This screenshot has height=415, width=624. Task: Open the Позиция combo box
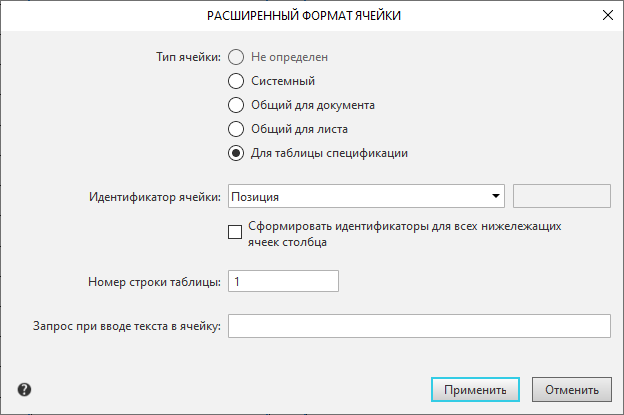360,196
